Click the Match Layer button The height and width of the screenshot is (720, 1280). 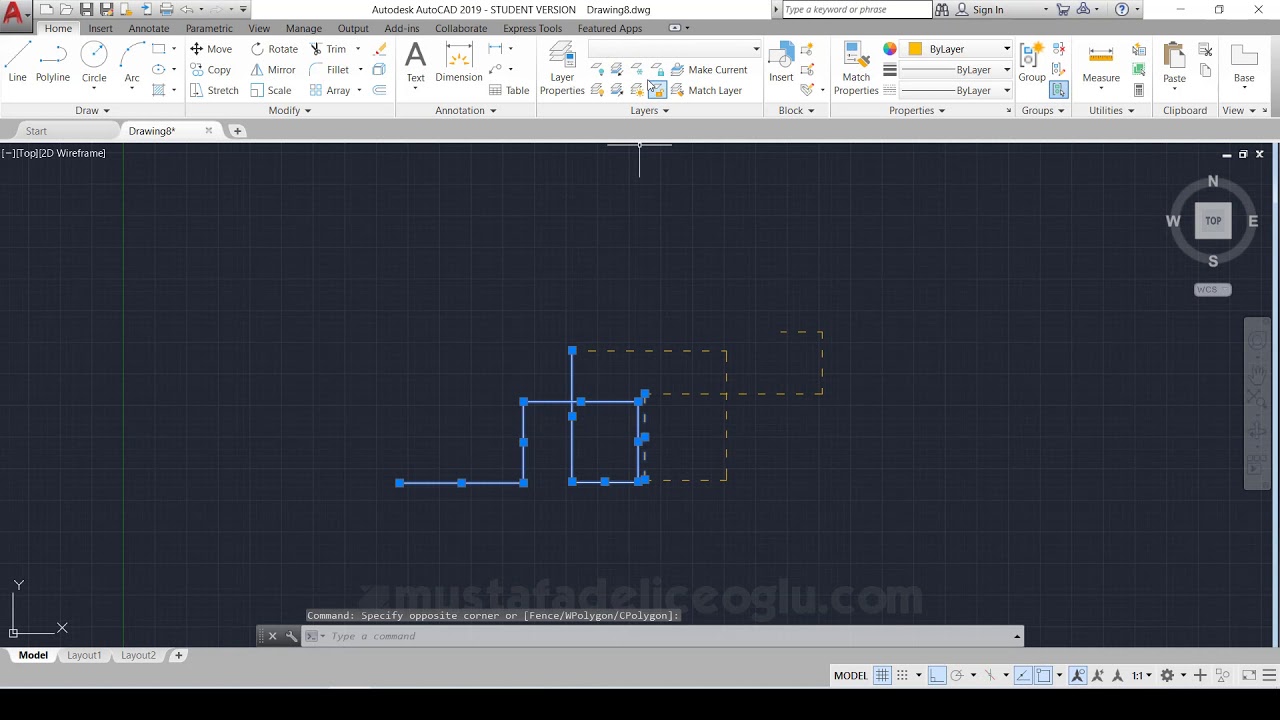click(706, 90)
